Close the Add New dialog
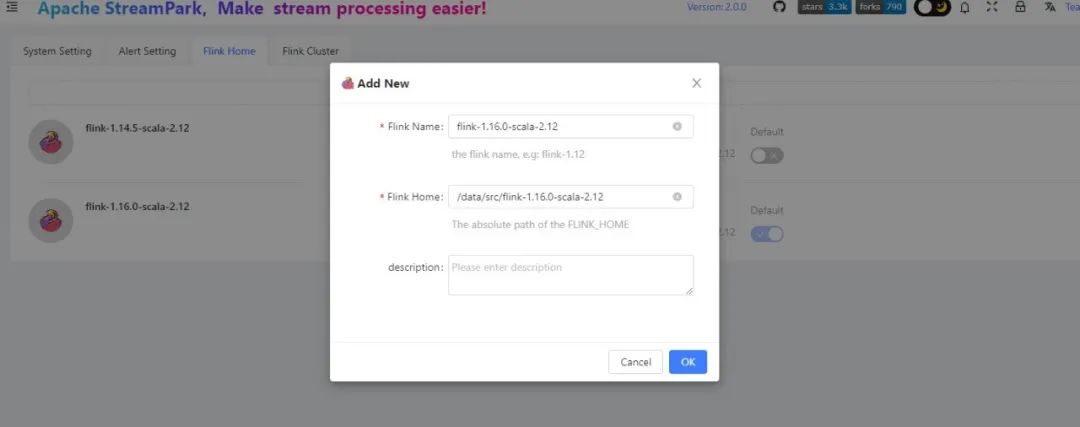 696,83
